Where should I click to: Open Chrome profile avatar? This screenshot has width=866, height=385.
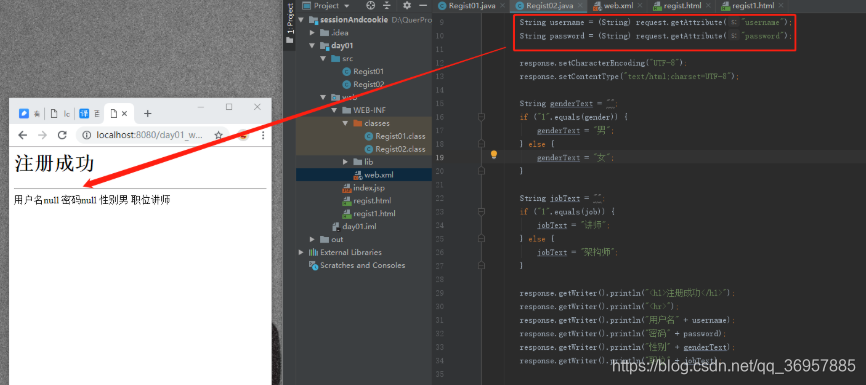coord(243,135)
